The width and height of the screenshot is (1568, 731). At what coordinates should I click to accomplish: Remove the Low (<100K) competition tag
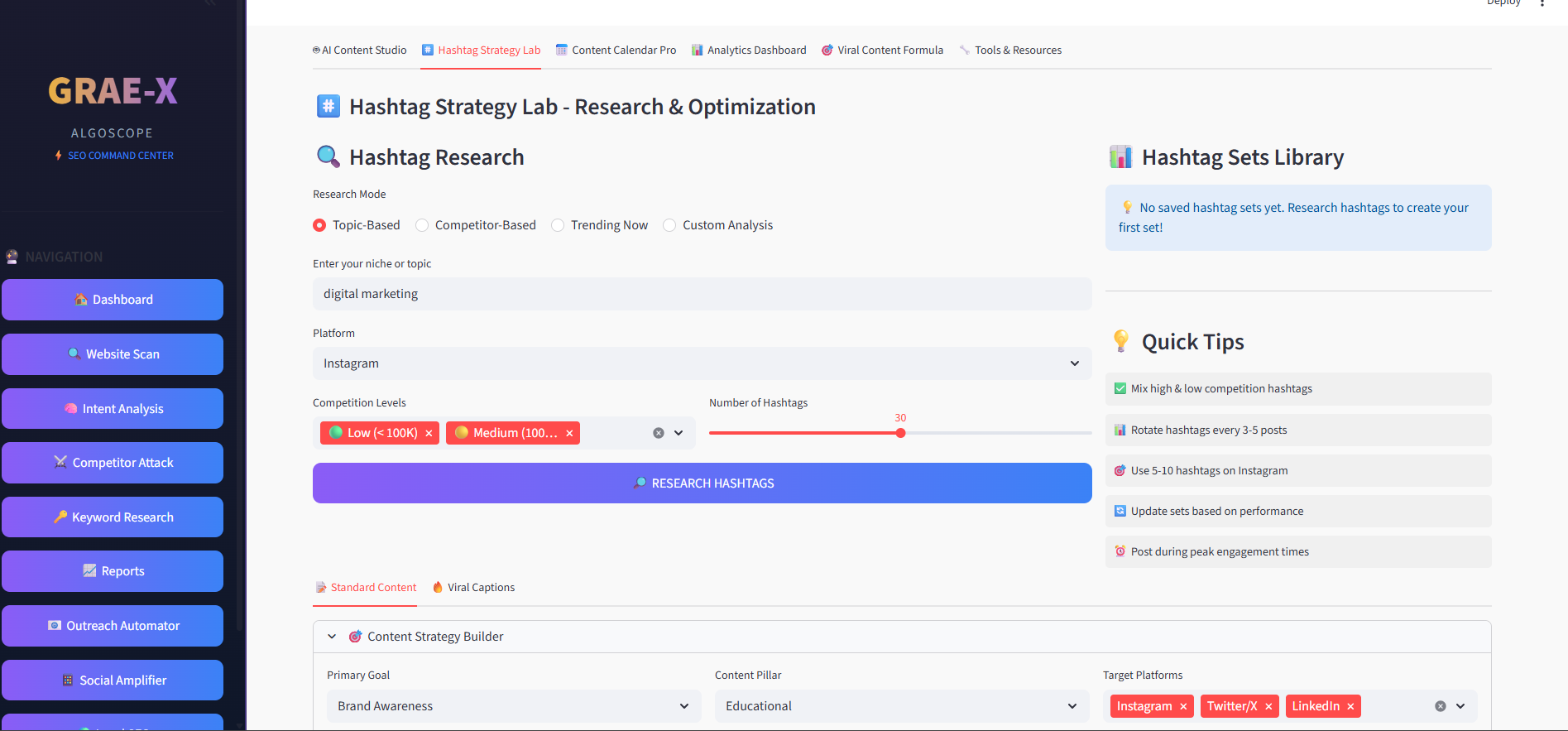[x=429, y=433]
